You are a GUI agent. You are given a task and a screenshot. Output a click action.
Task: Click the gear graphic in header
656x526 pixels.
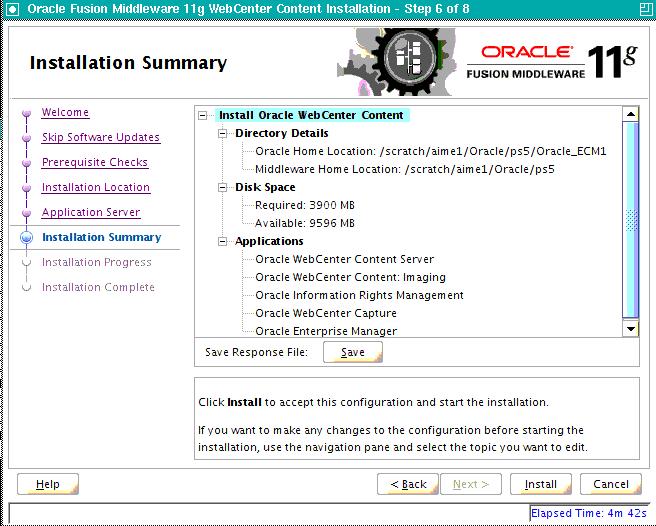click(x=396, y=62)
